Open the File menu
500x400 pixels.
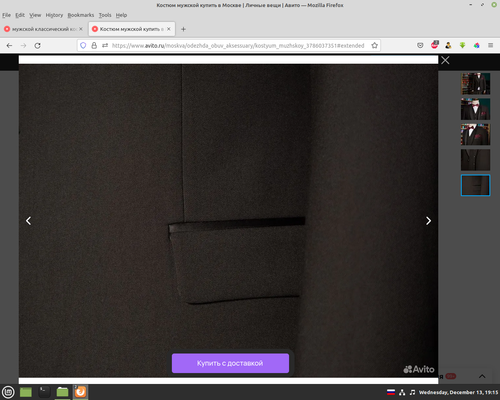pos(6,15)
